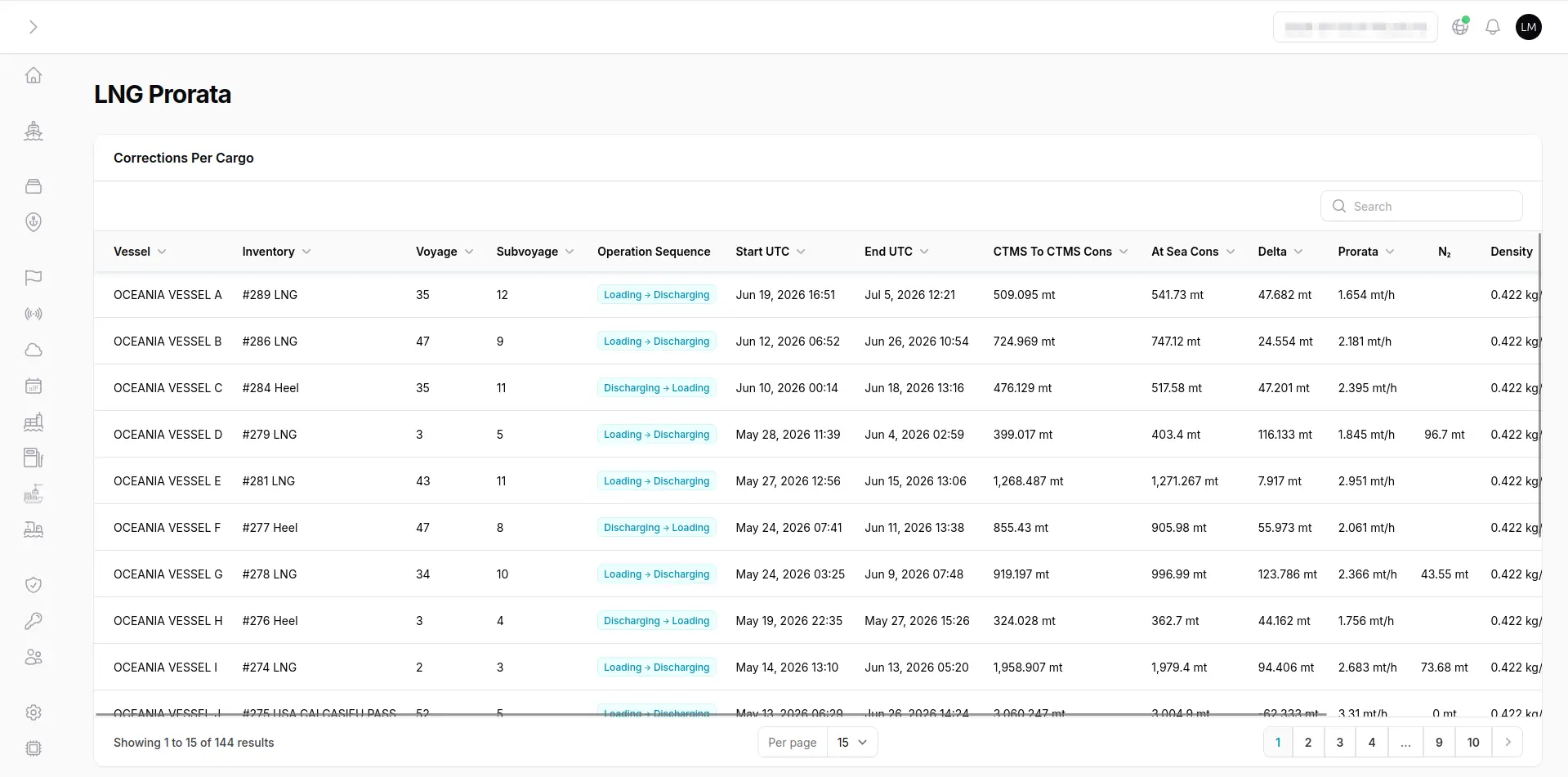Click the broadcast signal icon
This screenshot has width=1568, height=777.
click(34, 314)
